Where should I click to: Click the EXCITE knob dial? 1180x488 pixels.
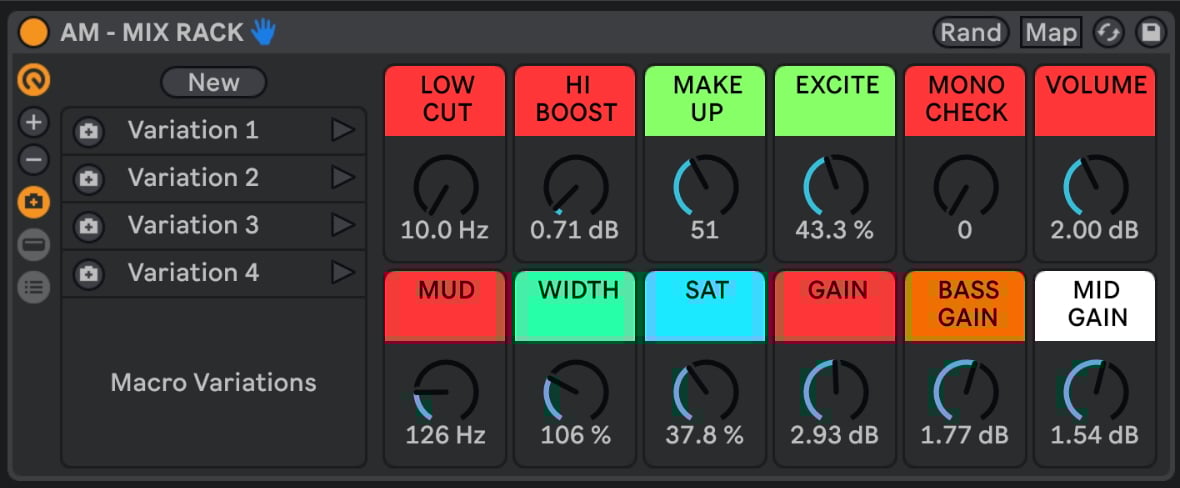coord(836,186)
